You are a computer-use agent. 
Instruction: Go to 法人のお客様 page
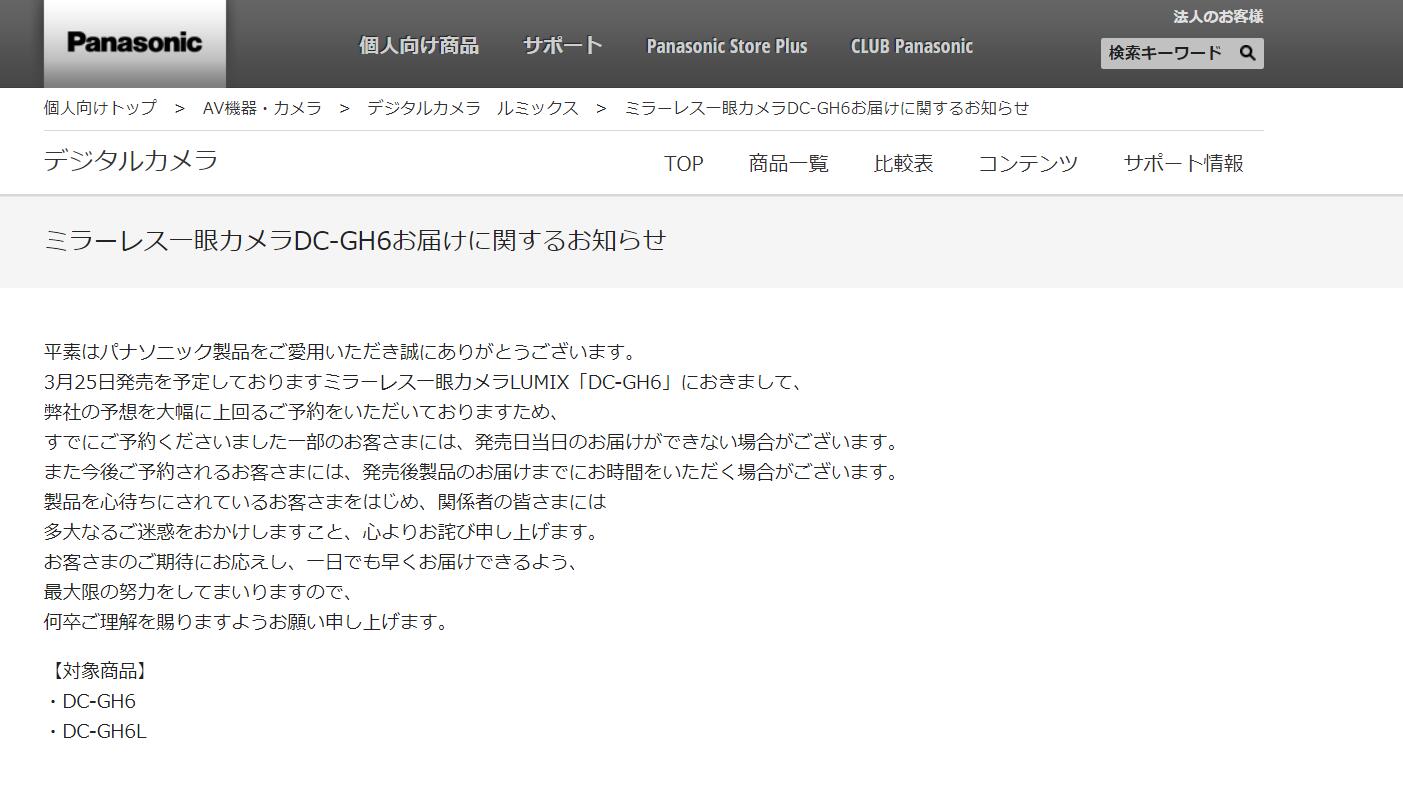(x=1218, y=16)
